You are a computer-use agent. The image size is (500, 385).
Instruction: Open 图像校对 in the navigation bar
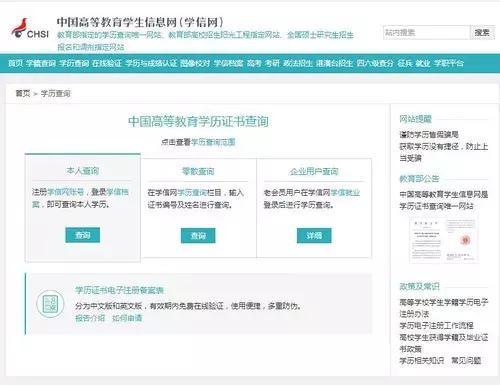point(195,63)
